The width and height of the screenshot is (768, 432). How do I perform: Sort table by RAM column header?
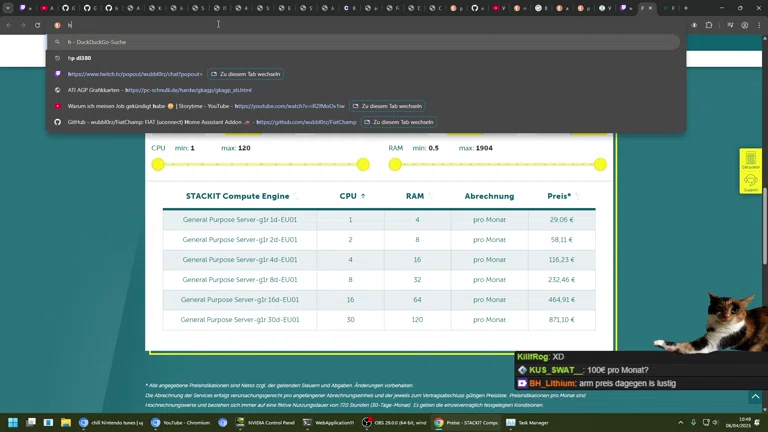[415, 196]
